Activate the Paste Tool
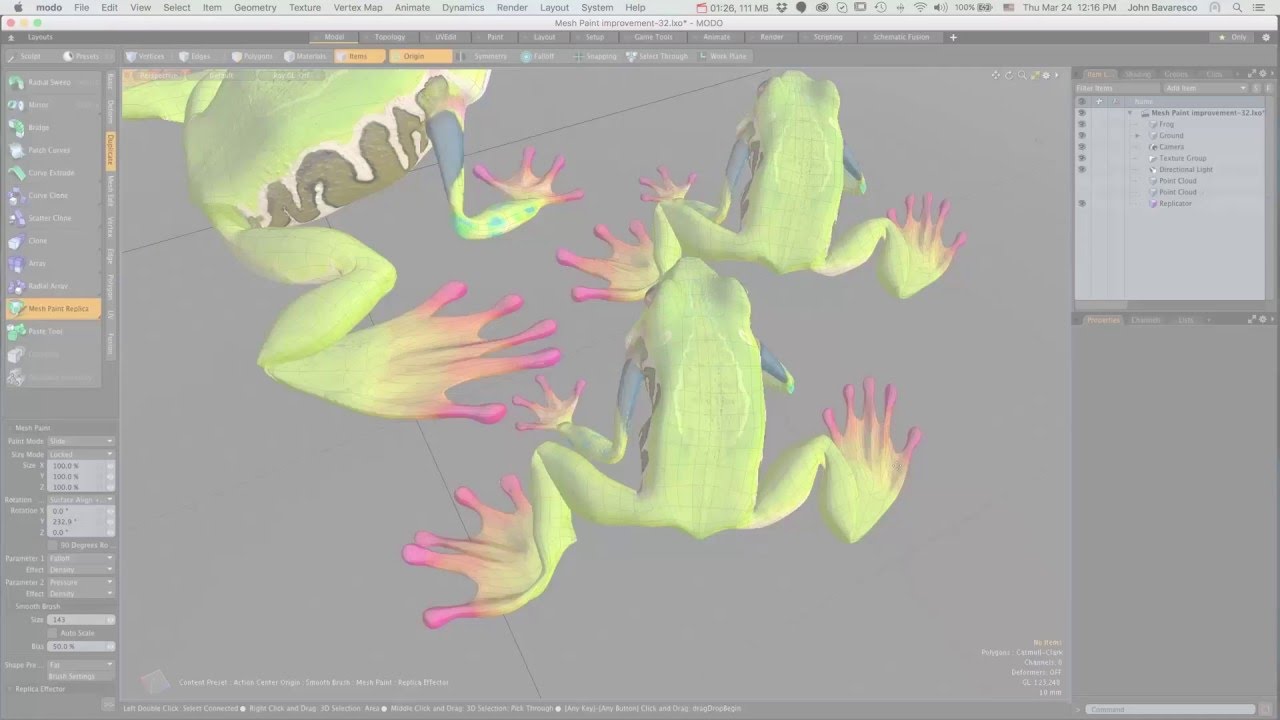Viewport: 1280px width, 720px height. click(52, 331)
